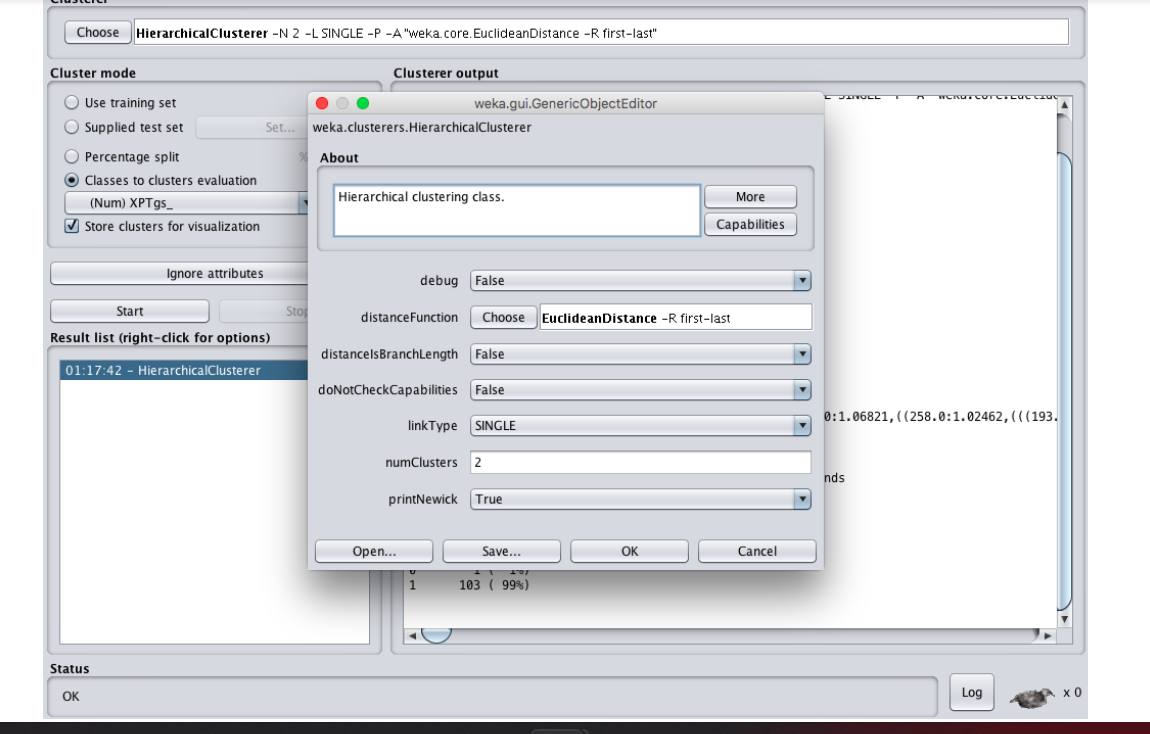Select result 01:17:42 - HierarchicalClusterer

click(x=183, y=370)
